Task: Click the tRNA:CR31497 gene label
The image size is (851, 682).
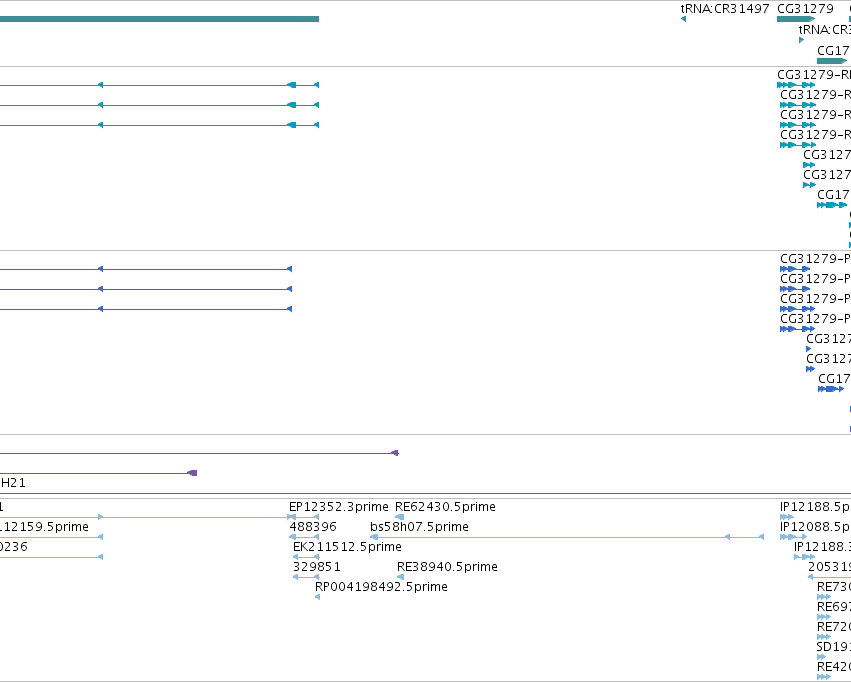Action: tap(725, 9)
